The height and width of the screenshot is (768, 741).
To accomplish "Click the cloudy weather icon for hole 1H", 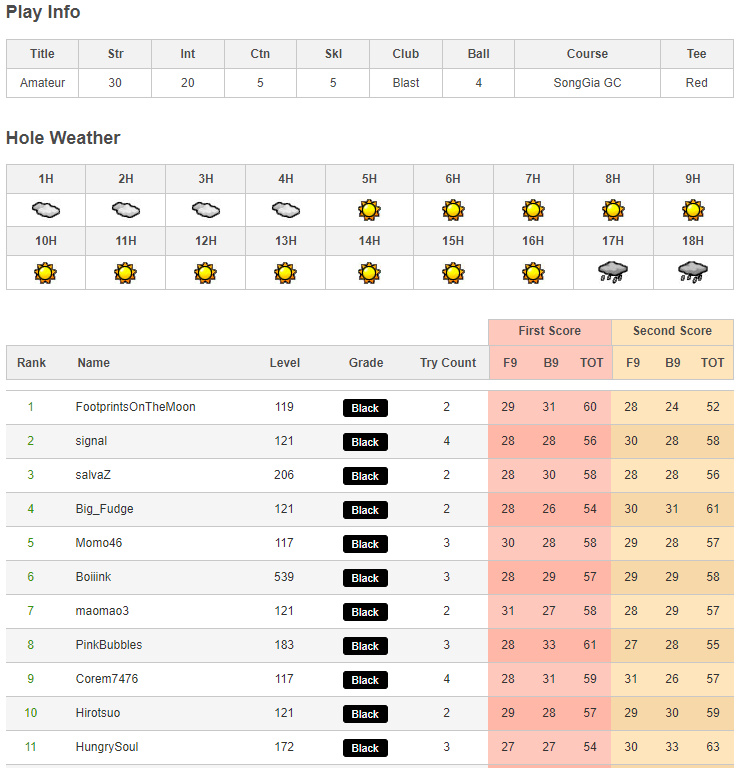I will click(46, 210).
